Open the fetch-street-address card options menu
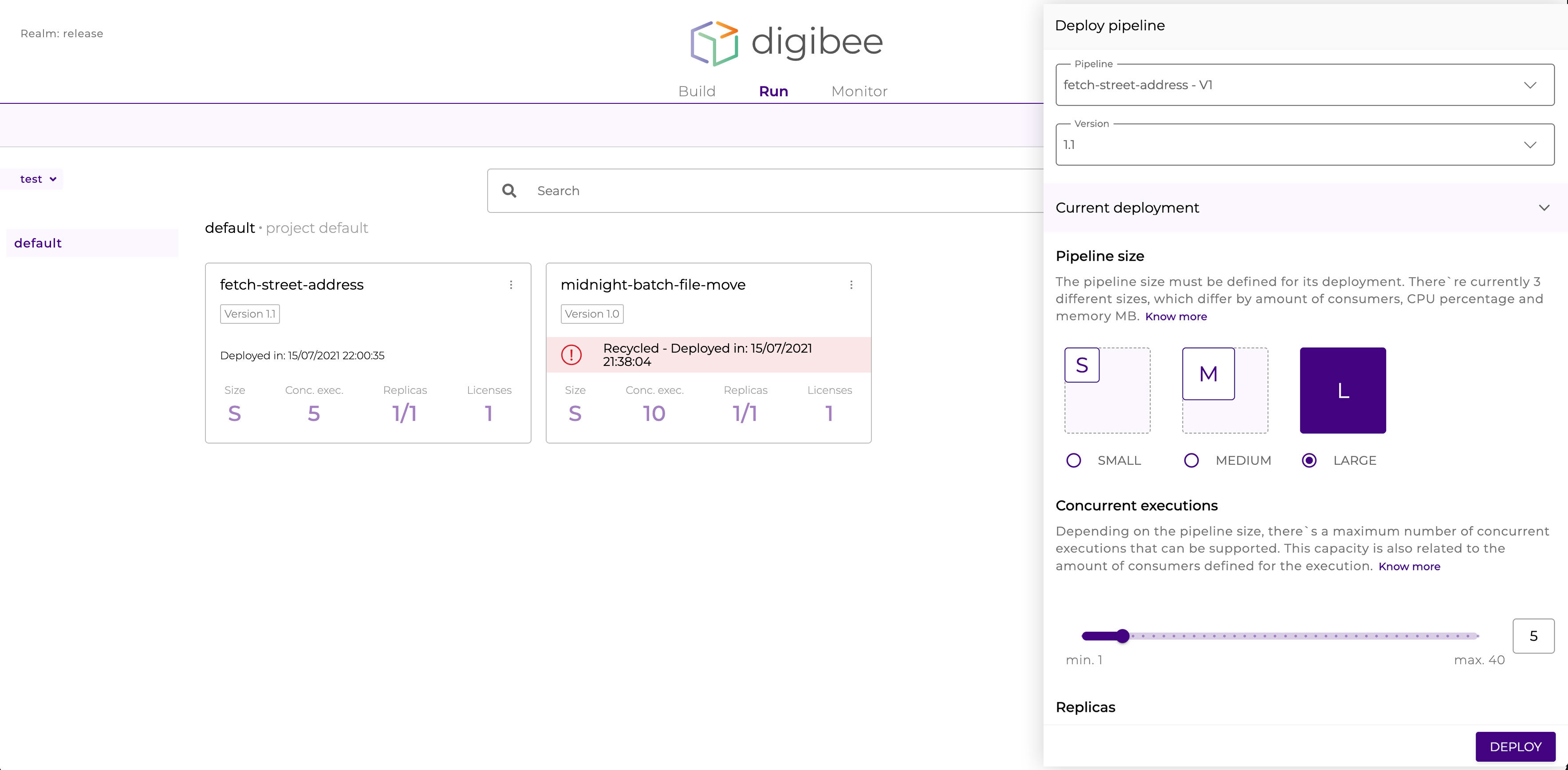 pos(511,284)
